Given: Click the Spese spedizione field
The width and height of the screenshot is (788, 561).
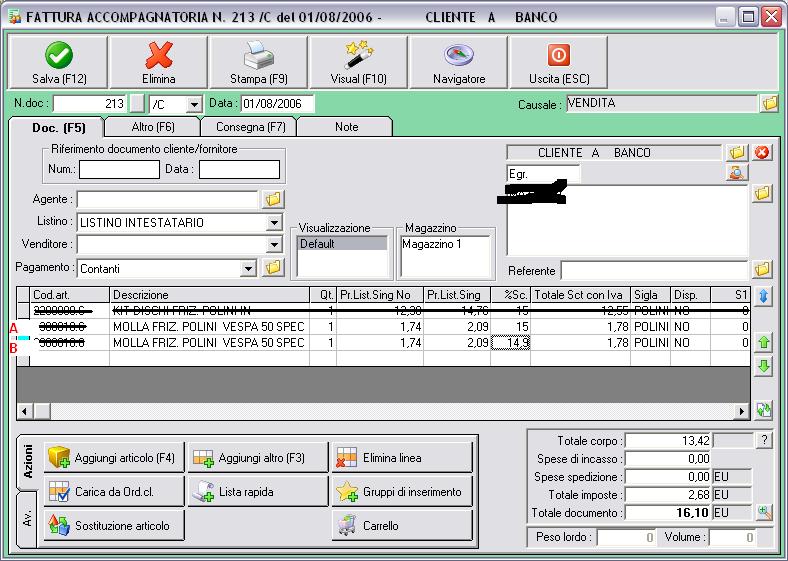Looking at the screenshot, I should (669, 476).
